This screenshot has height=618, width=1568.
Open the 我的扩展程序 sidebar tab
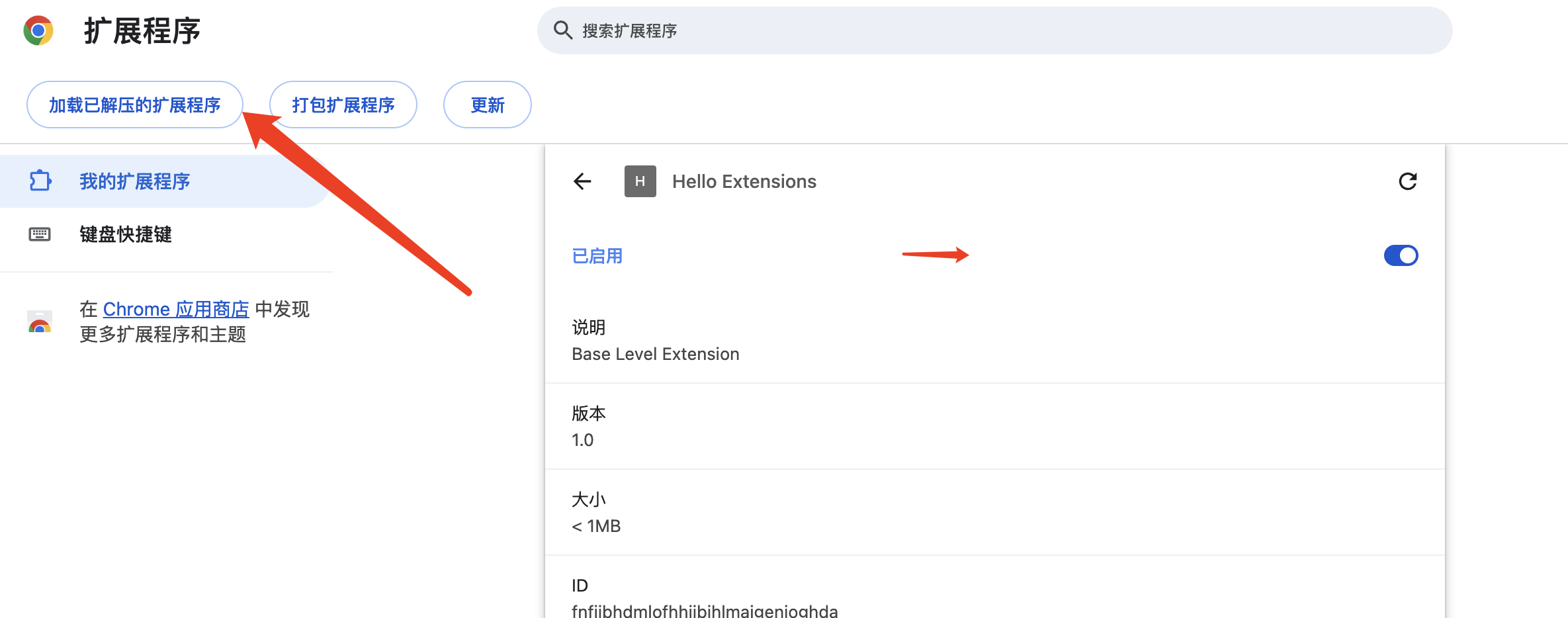135,181
